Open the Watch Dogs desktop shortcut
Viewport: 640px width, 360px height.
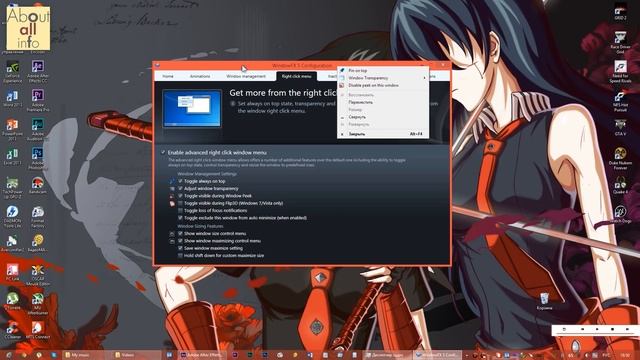[x=620, y=214]
